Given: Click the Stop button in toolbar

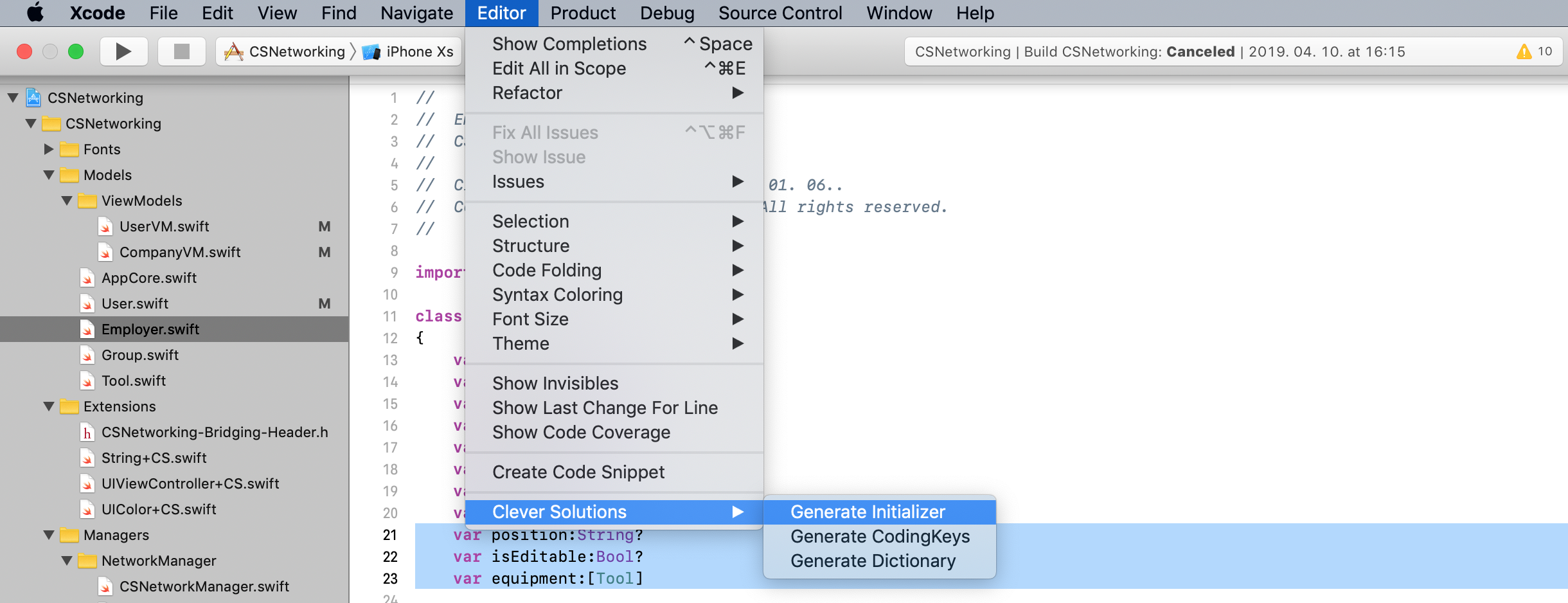Looking at the screenshot, I should [x=182, y=51].
